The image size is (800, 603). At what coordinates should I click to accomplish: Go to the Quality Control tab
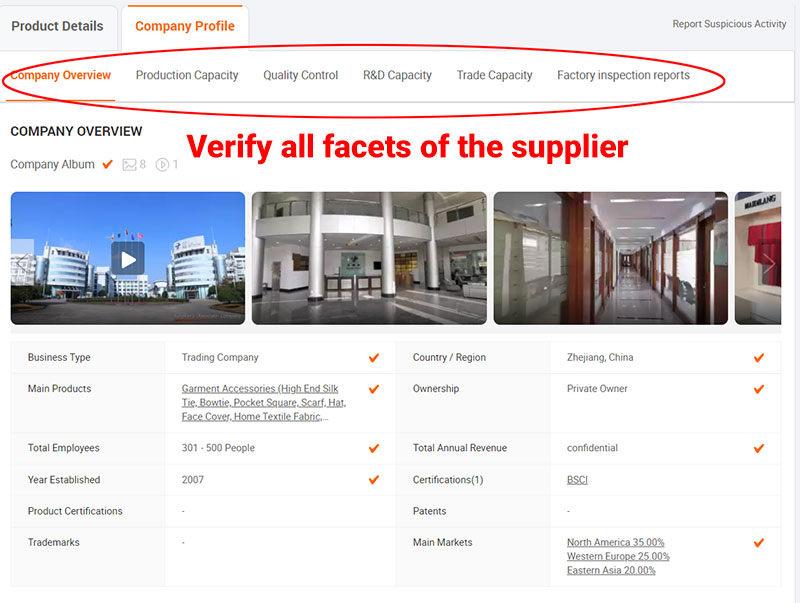point(300,75)
